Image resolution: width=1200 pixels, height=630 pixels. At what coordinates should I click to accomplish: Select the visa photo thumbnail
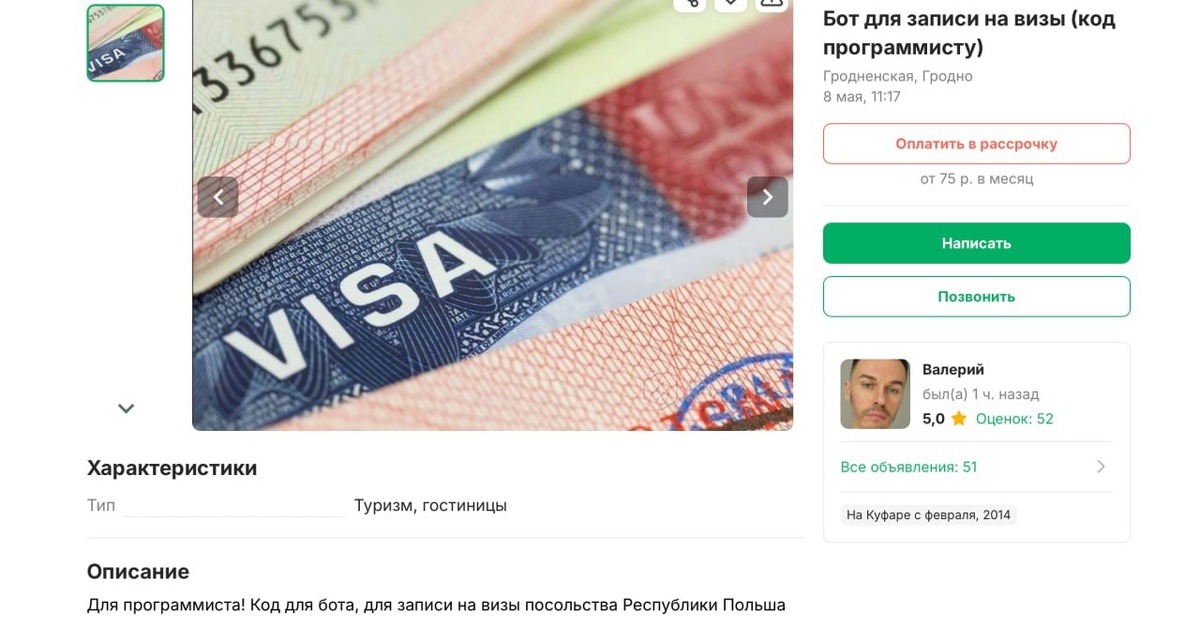[125, 43]
